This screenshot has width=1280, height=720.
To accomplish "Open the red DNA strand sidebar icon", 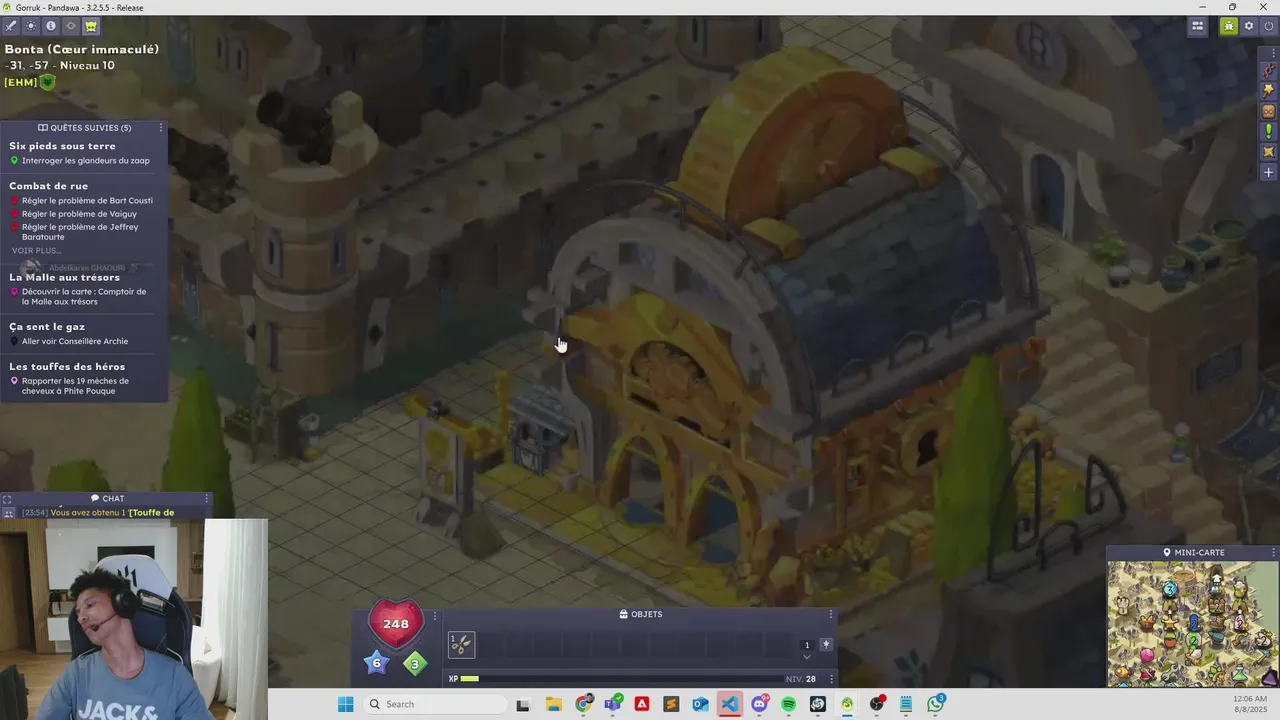I will 1269,71.
